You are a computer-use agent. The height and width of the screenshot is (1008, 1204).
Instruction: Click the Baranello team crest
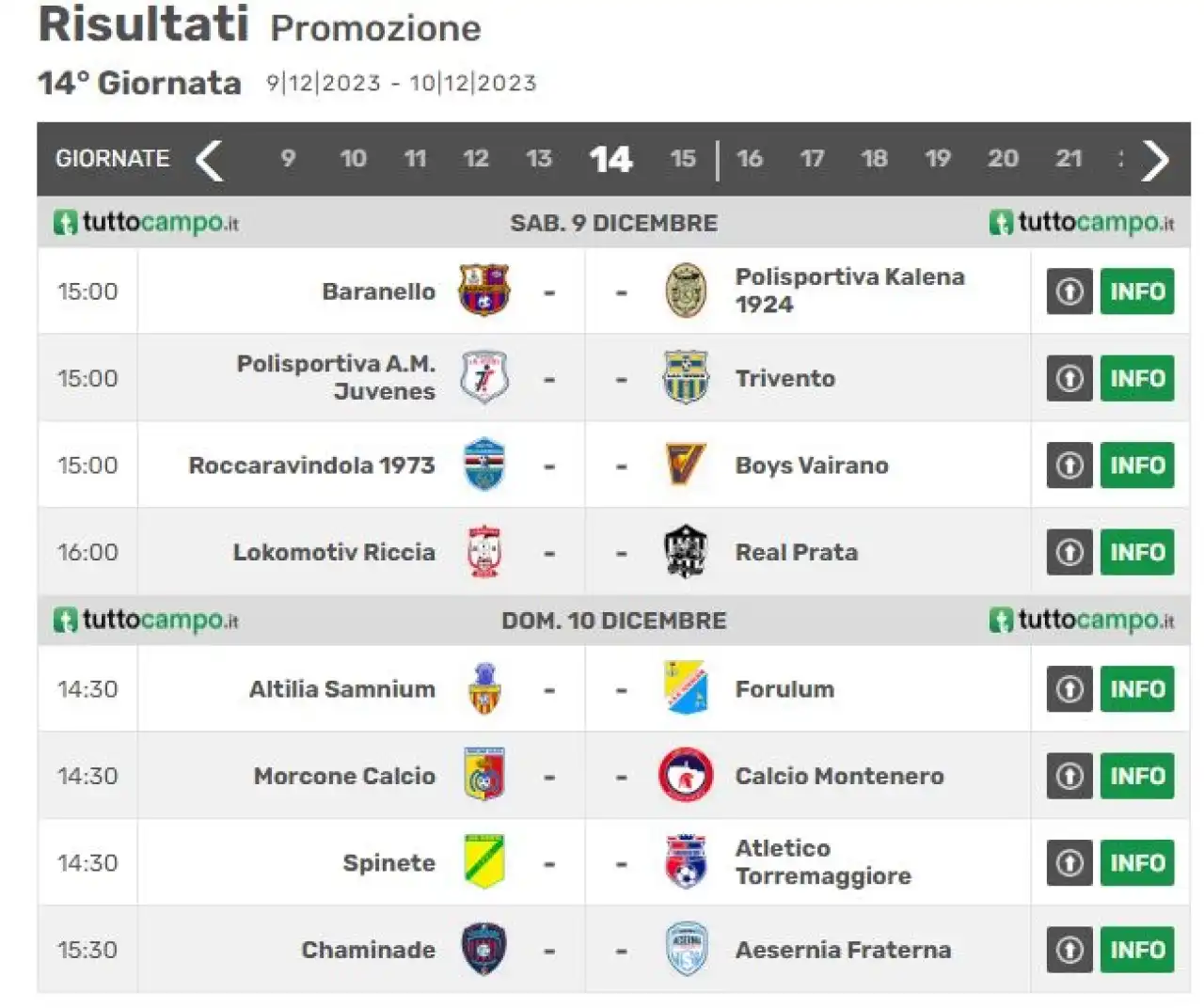(483, 291)
